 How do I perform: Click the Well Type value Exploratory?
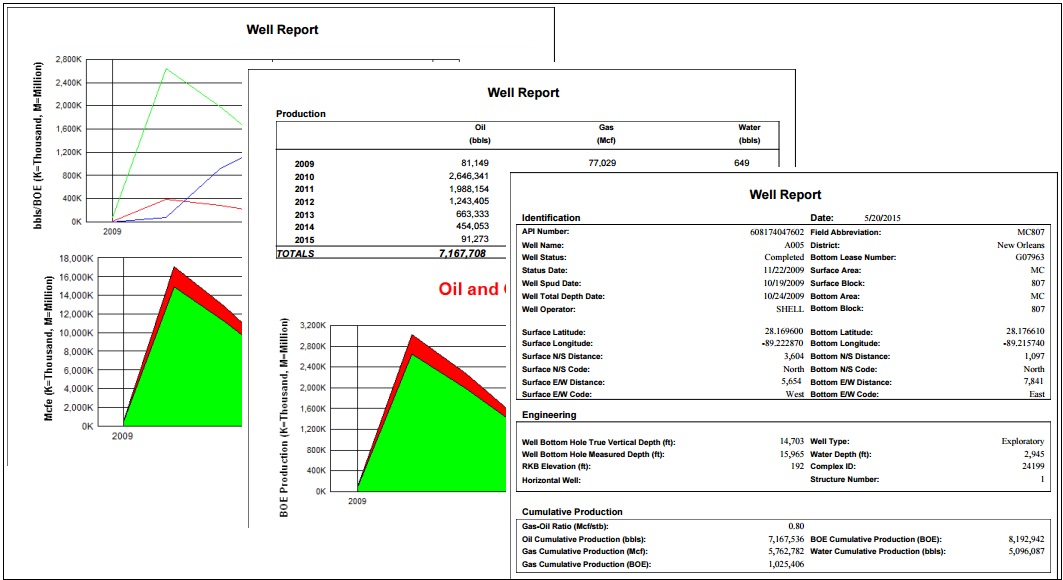click(1023, 441)
